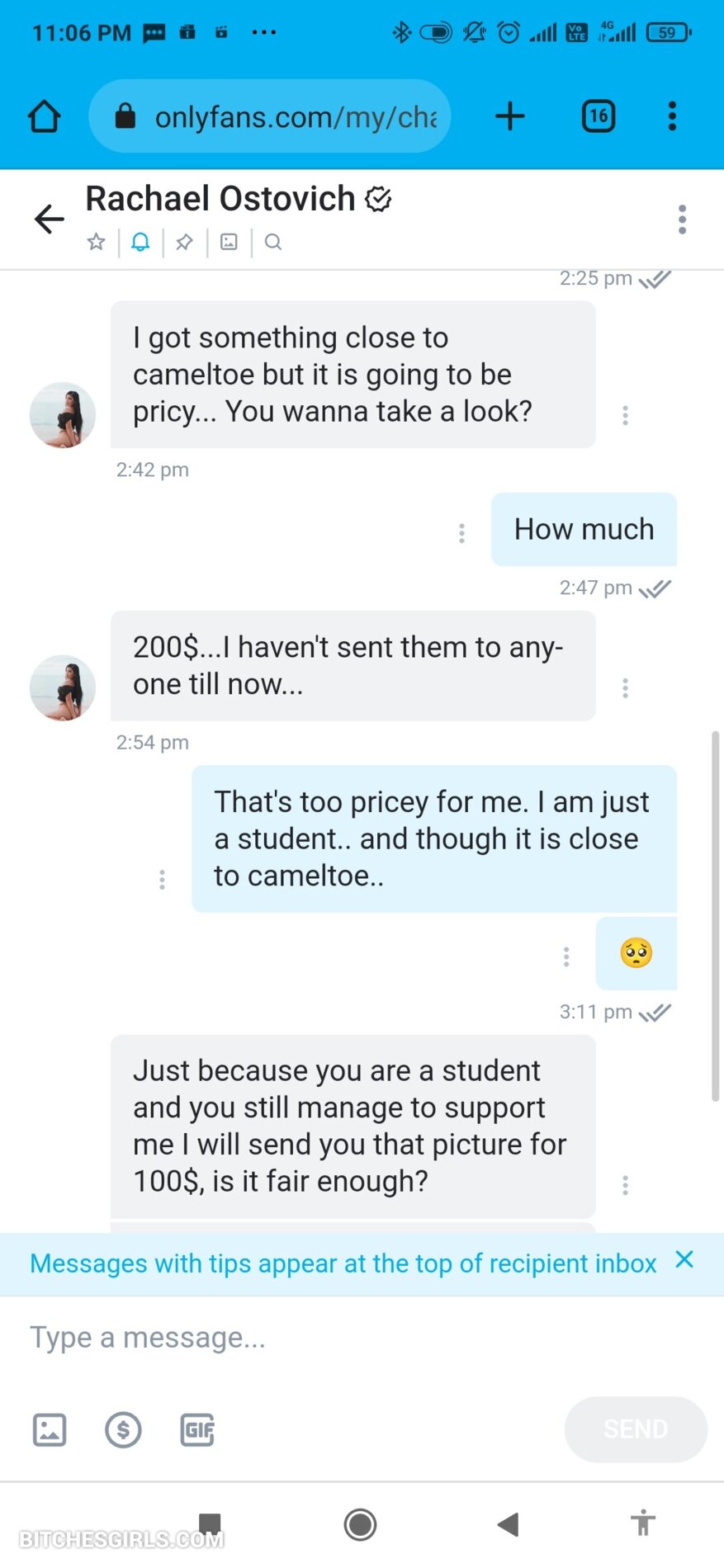724x1568 pixels.
Task: Star this conversation as favorite
Action: pos(97,242)
